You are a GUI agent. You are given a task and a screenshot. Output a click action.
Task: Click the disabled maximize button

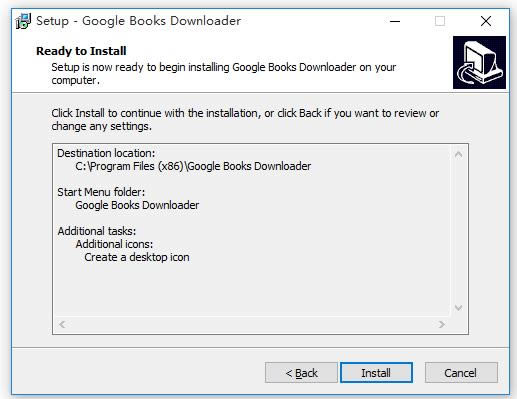tap(440, 21)
